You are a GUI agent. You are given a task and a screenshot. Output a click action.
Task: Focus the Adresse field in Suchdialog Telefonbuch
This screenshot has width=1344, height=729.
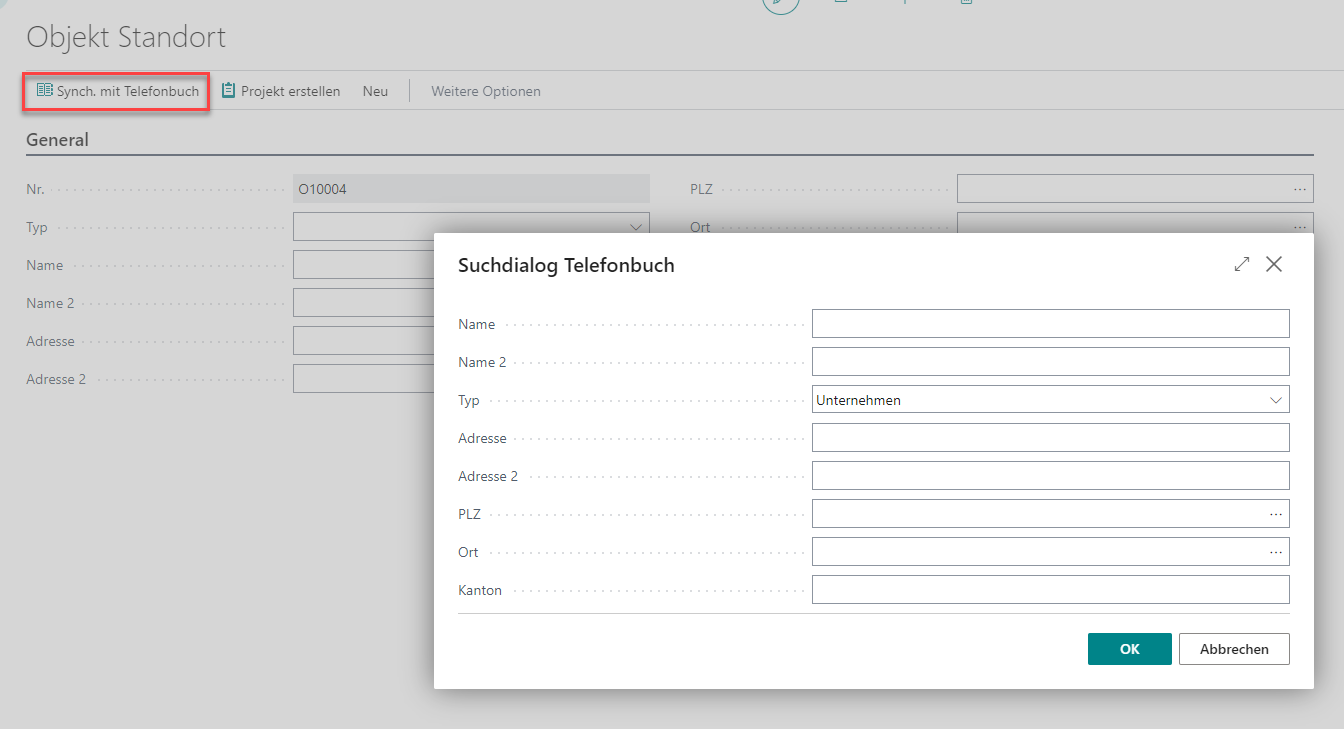point(1051,438)
